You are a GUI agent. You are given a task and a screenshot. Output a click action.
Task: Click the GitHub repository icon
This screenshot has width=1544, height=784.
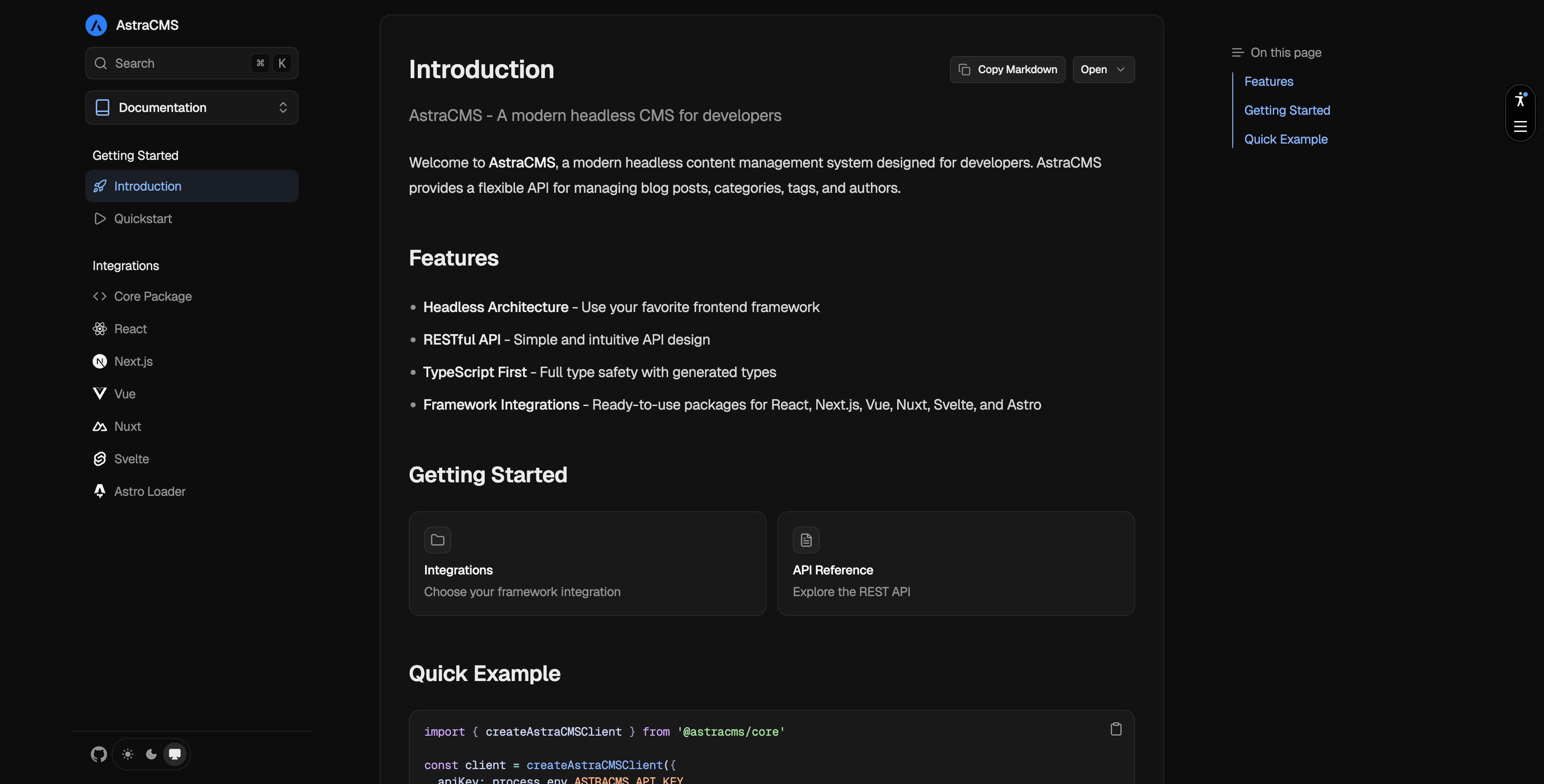tap(98, 754)
